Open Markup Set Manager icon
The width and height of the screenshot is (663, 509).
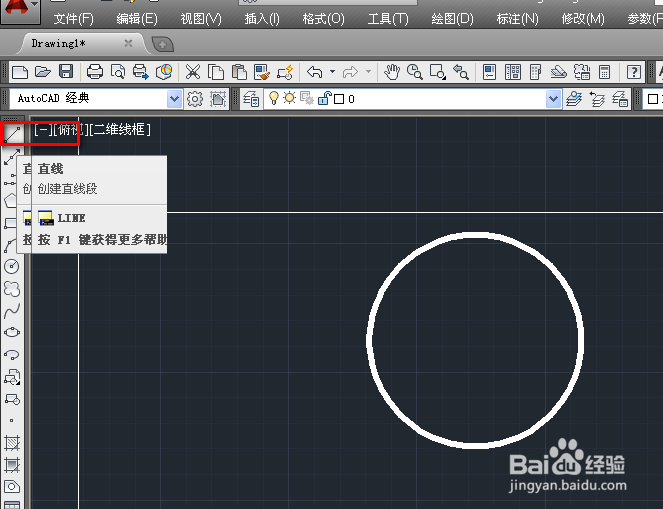582,72
